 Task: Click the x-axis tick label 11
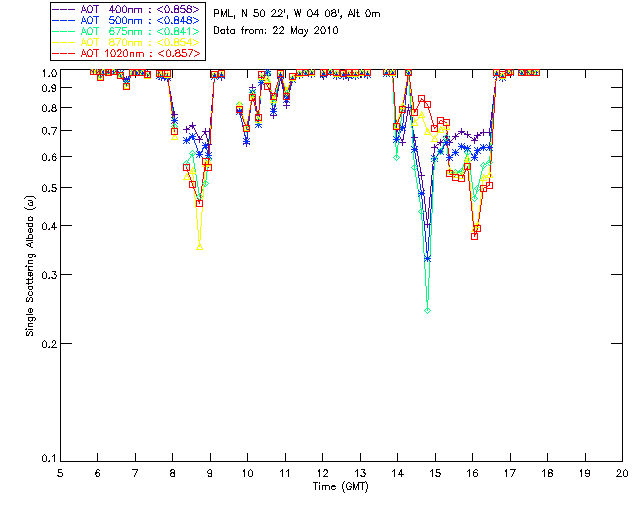coord(285,473)
